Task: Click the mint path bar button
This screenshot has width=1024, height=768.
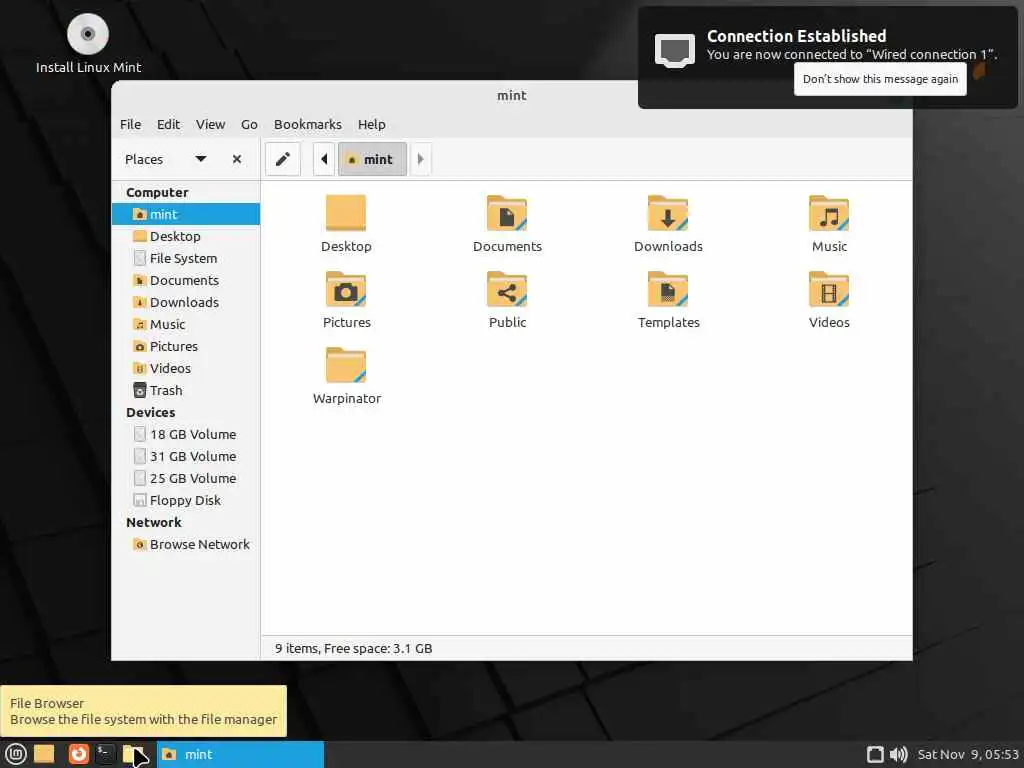Action: tap(372, 159)
